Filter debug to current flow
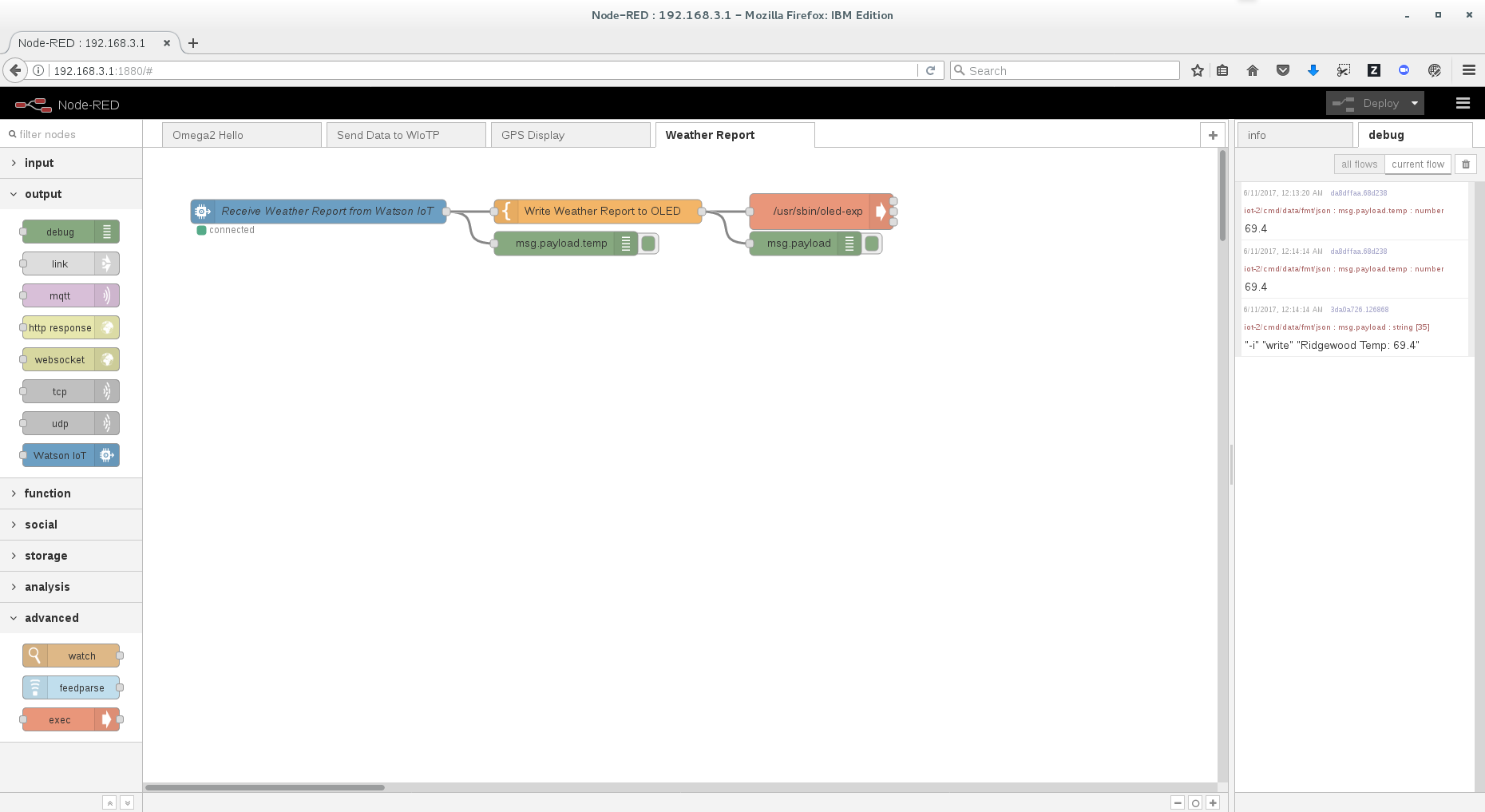 pos(1418,164)
